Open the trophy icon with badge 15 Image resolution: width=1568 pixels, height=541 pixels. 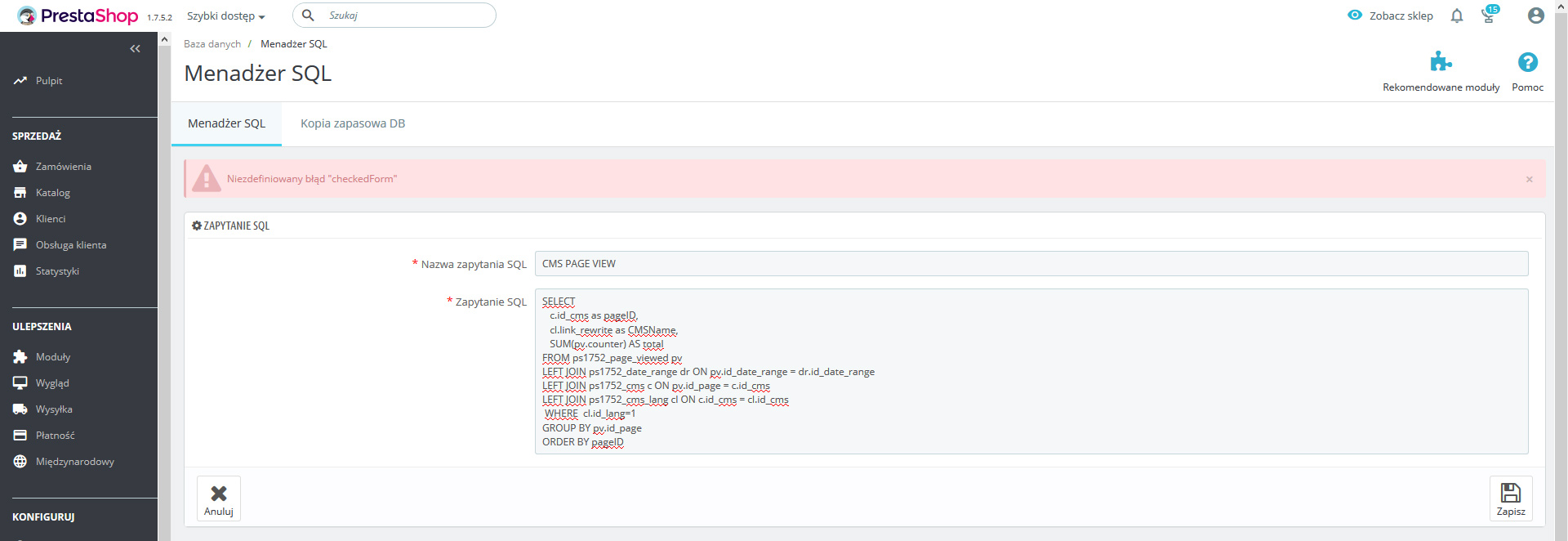click(1489, 15)
